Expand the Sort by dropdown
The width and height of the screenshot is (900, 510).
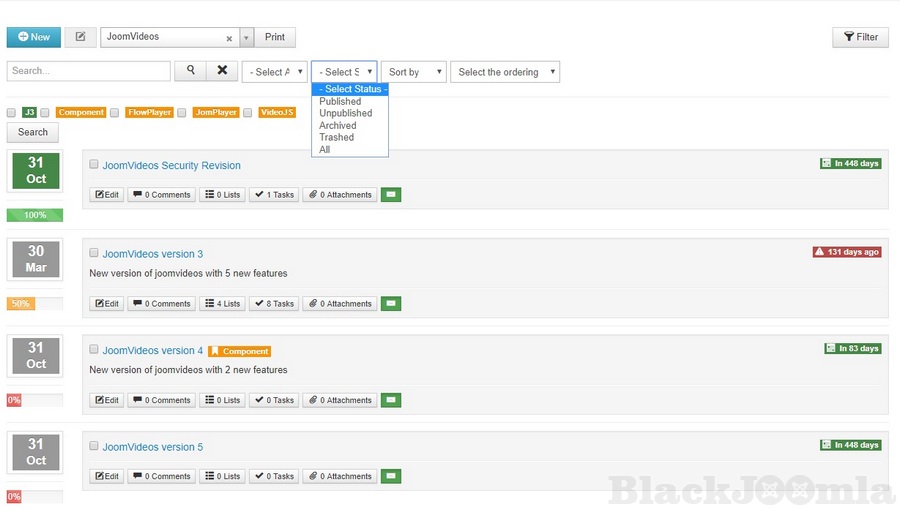[x=413, y=72]
